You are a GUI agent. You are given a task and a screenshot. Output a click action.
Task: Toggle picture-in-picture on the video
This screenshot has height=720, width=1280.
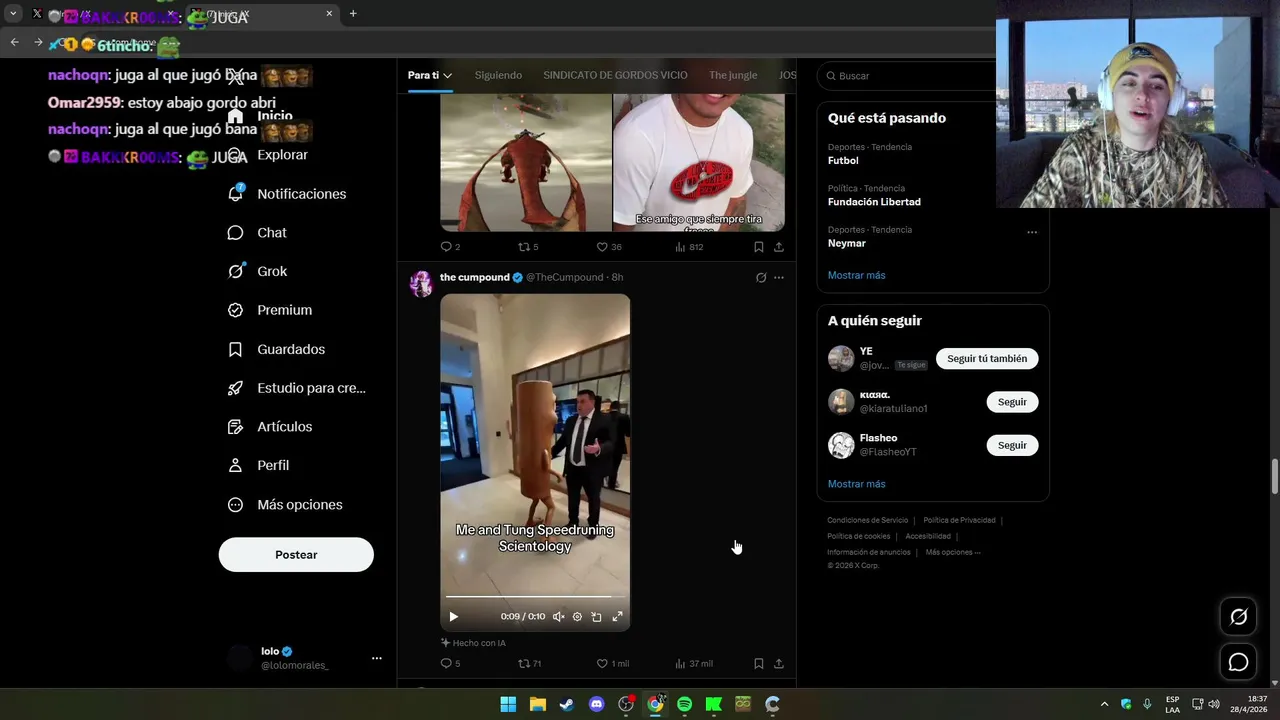(x=597, y=617)
